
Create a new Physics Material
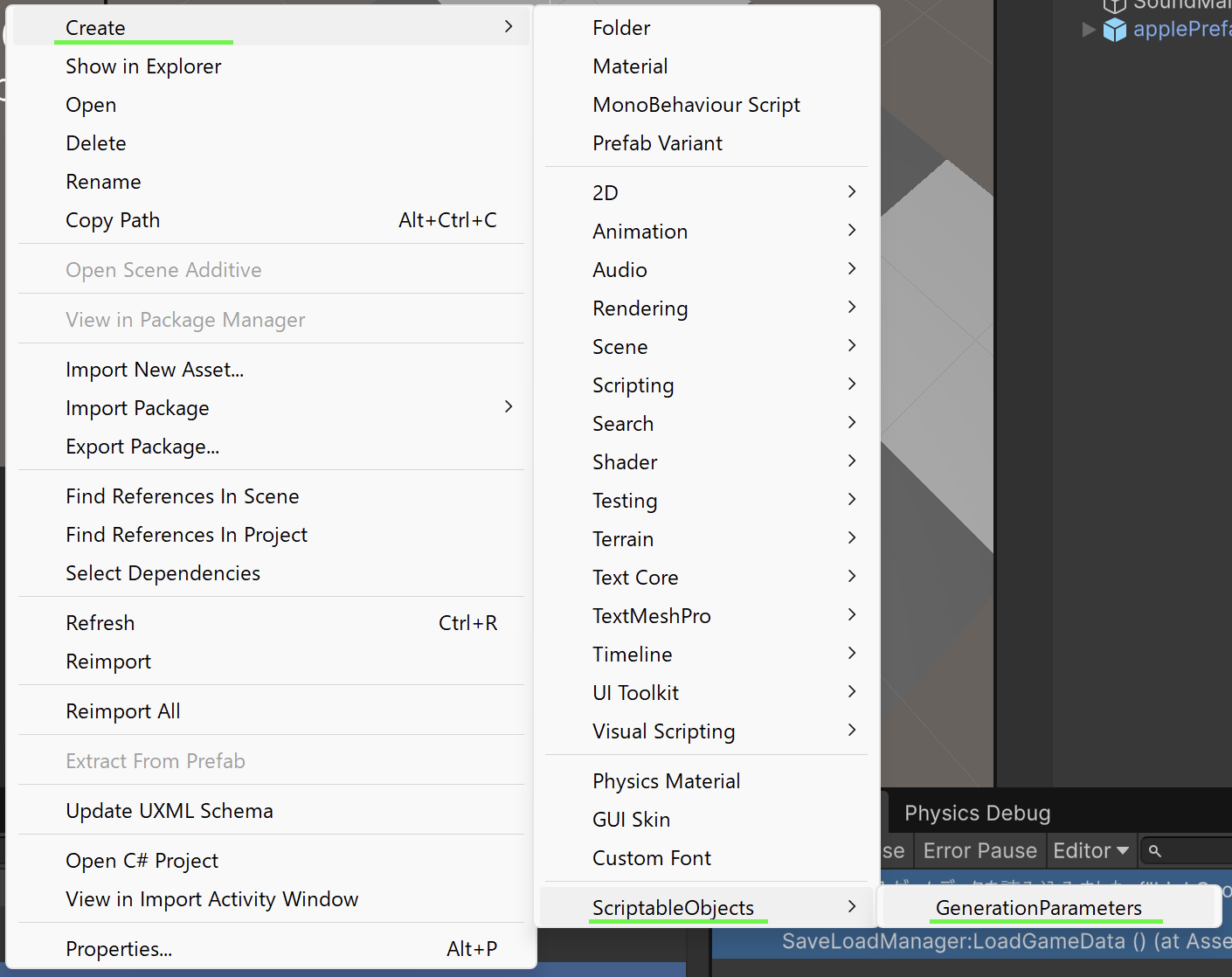click(x=666, y=781)
